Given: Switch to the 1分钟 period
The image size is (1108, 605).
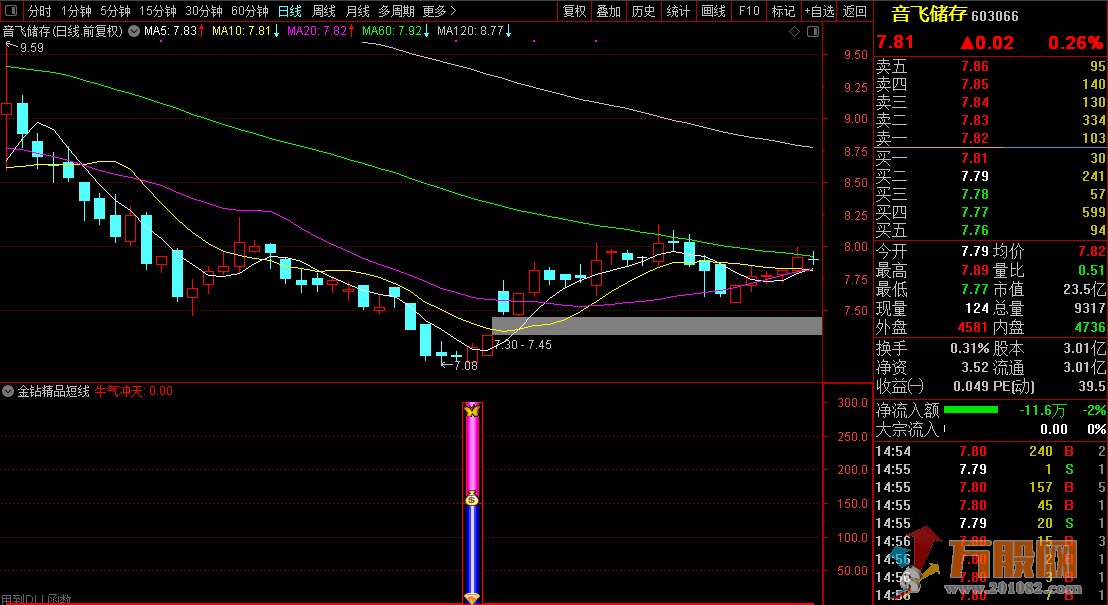Looking at the screenshot, I should [x=76, y=11].
